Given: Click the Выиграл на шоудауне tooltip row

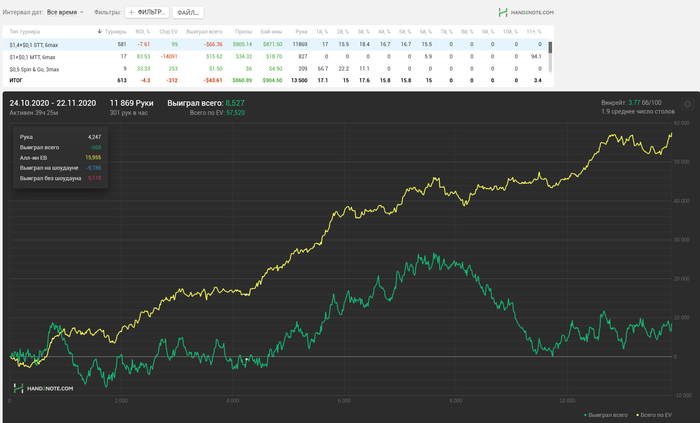Looking at the screenshot, I should 60,168.
